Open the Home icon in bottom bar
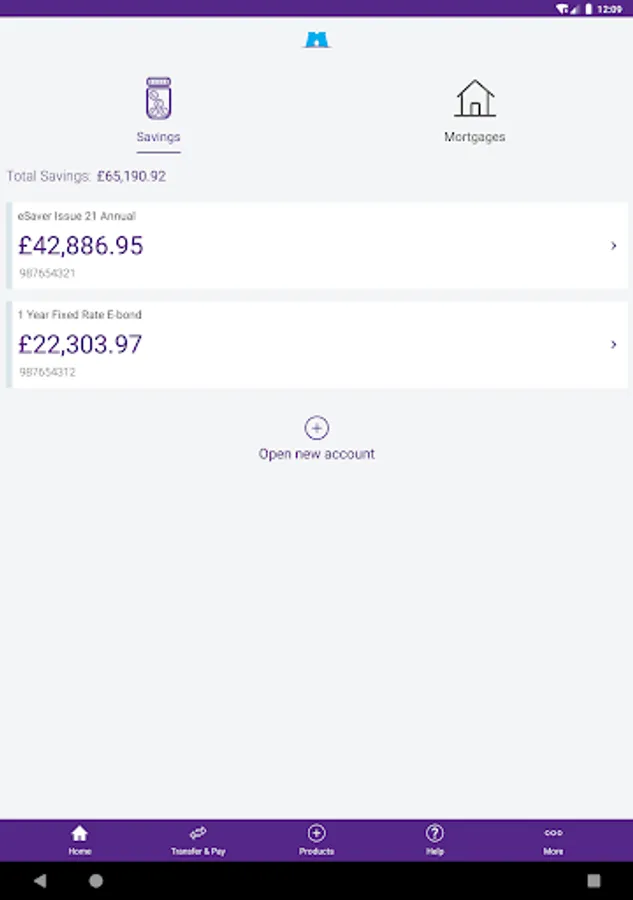 point(80,833)
